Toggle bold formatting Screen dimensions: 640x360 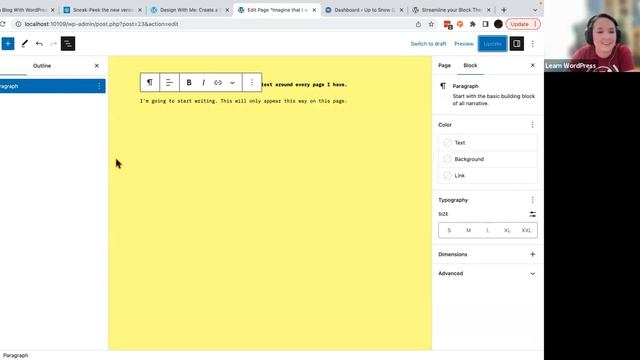189,82
